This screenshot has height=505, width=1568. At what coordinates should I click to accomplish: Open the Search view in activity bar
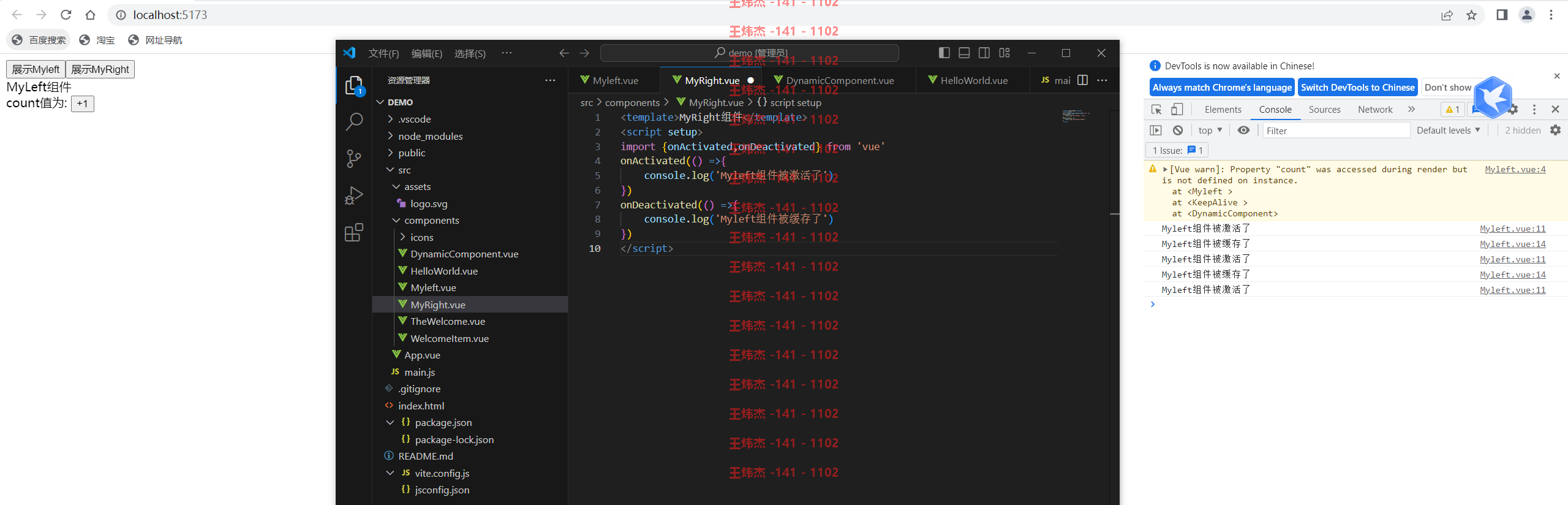(354, 122)
